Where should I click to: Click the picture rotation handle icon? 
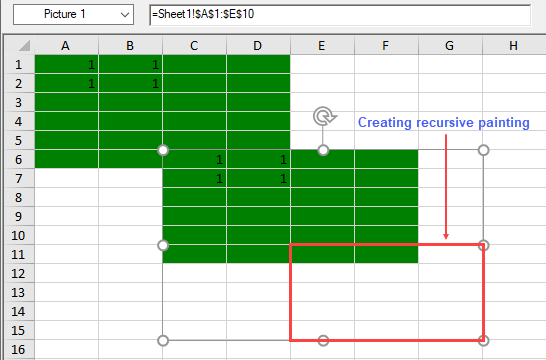click(325, 116)
